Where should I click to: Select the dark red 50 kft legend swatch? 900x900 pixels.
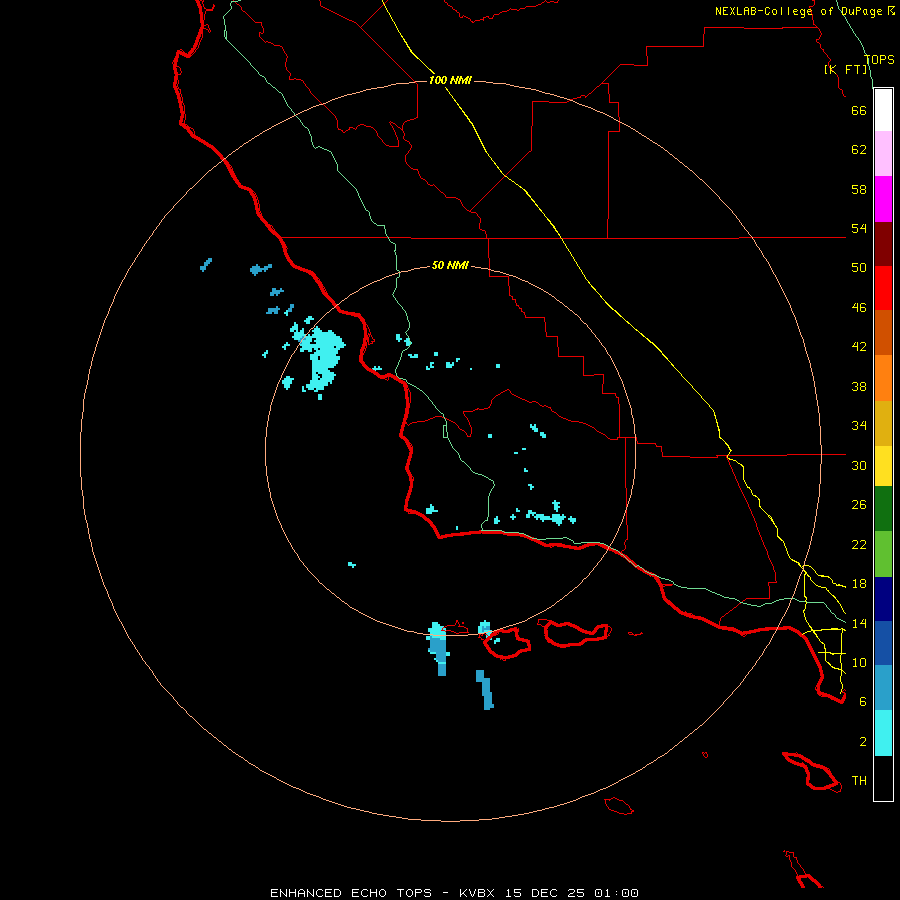point(883,244)
